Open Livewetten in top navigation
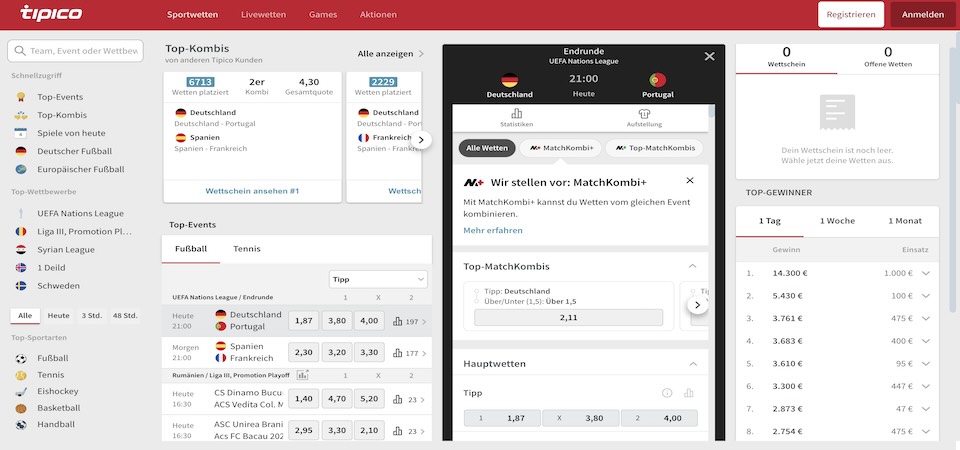 tap(263, 15)
